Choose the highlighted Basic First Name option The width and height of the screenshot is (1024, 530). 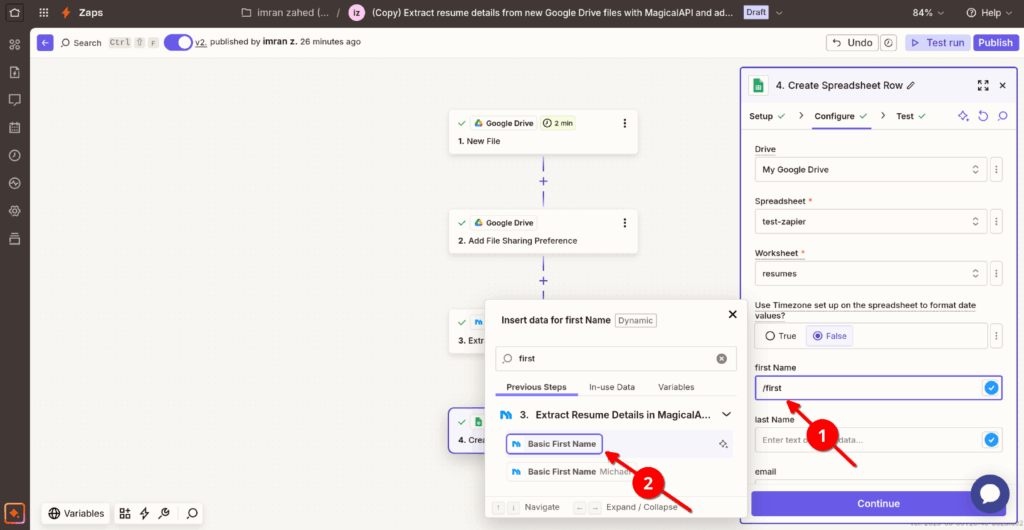pos(554,444)
